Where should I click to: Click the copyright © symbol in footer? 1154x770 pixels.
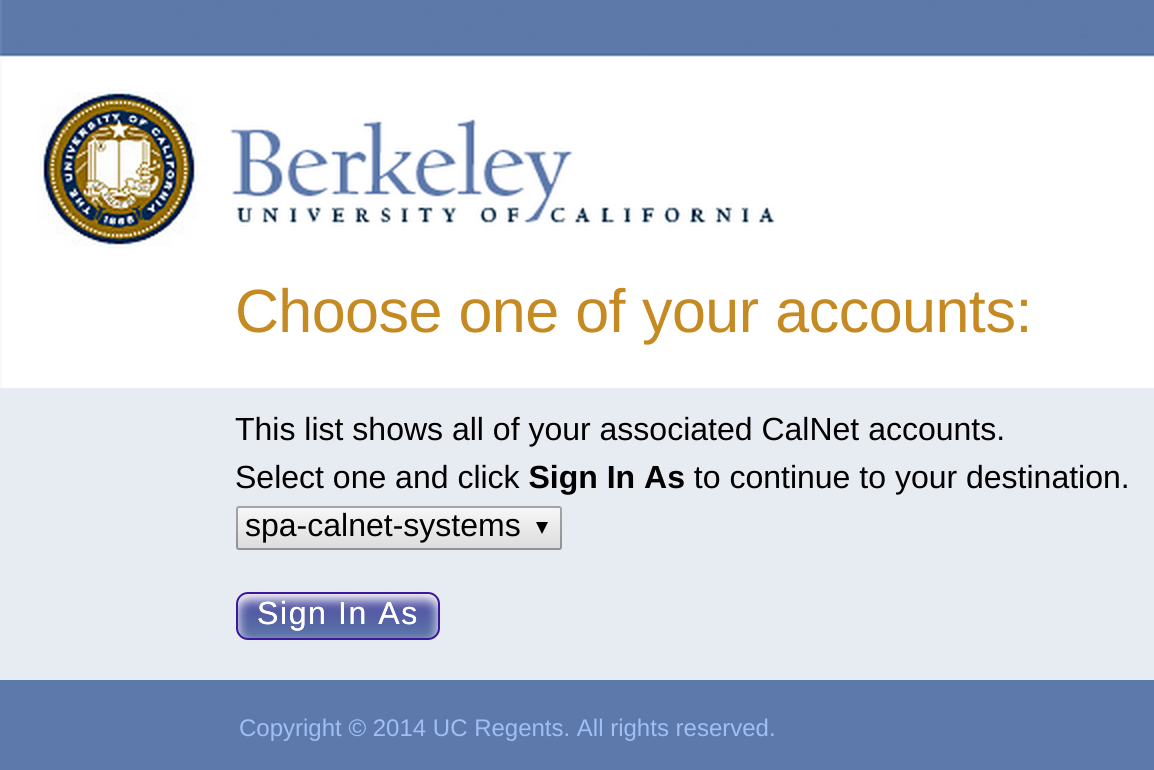pyautogui.click(x=357, y=728)
